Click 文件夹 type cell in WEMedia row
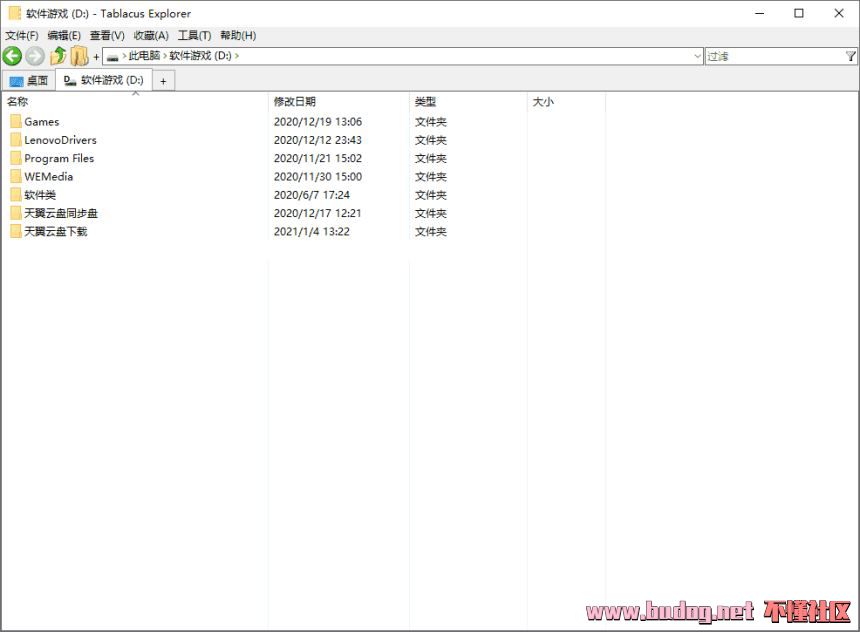Screen dimensions: 860x632 (431, 177)
